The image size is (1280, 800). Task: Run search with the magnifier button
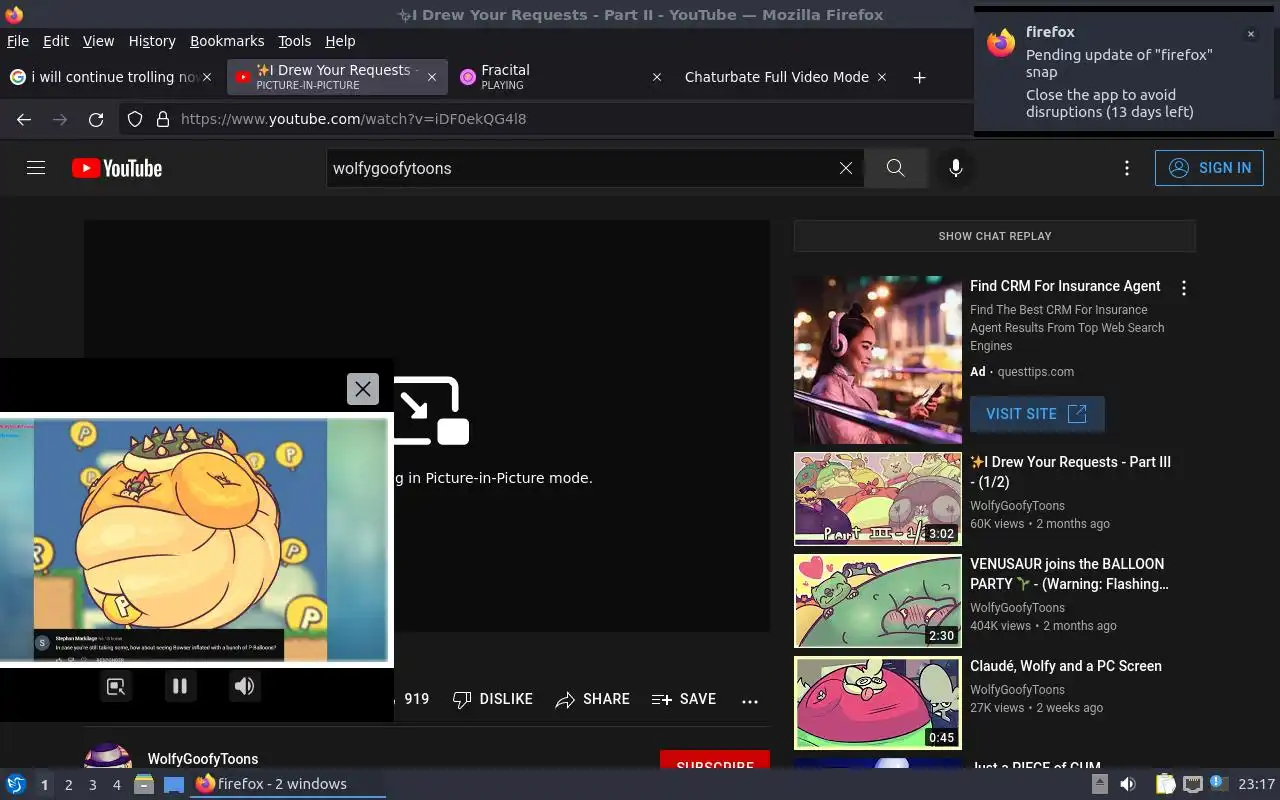[x=896, y=168]
